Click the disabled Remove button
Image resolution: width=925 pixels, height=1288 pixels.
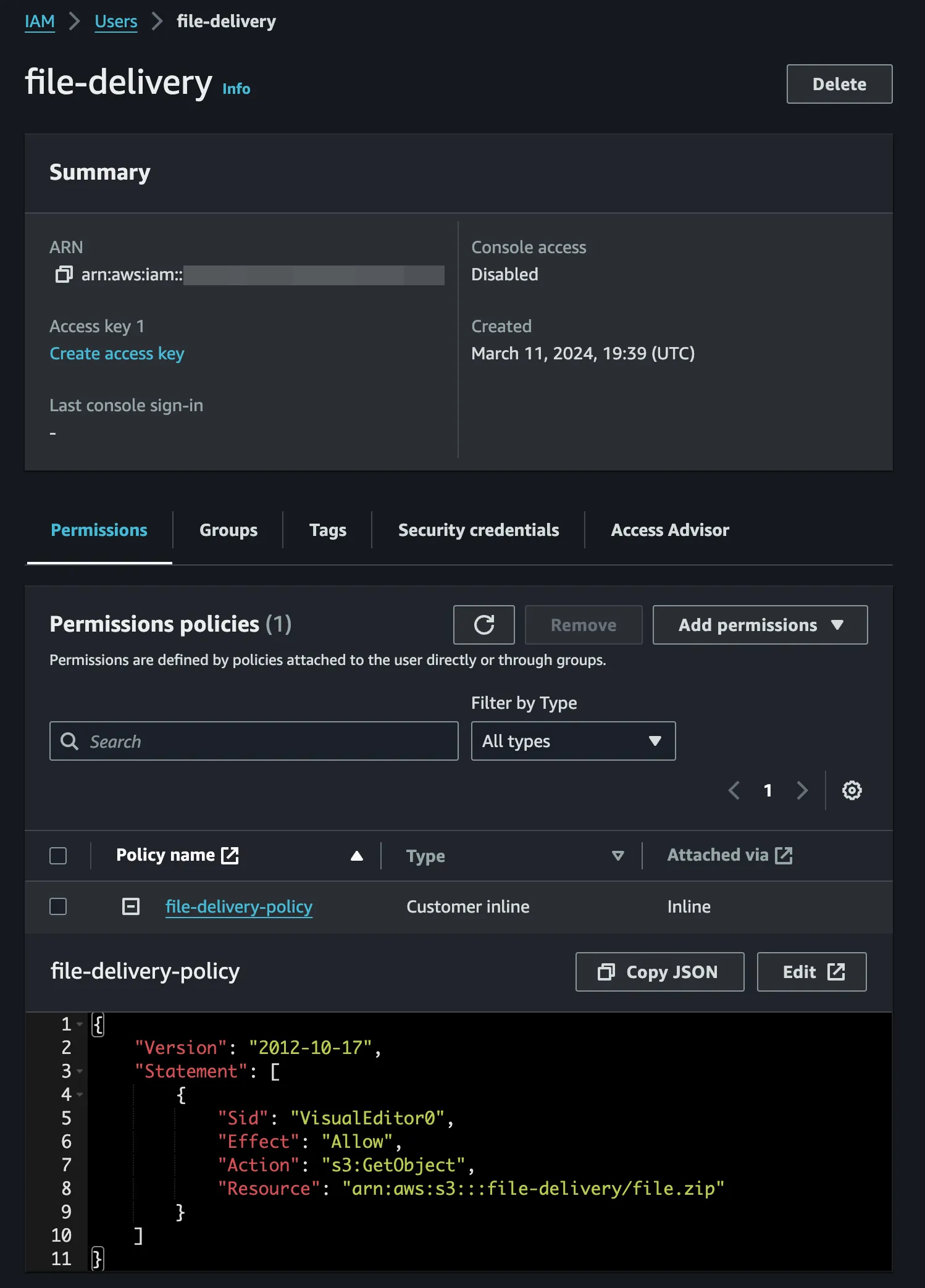pos(584,625)
